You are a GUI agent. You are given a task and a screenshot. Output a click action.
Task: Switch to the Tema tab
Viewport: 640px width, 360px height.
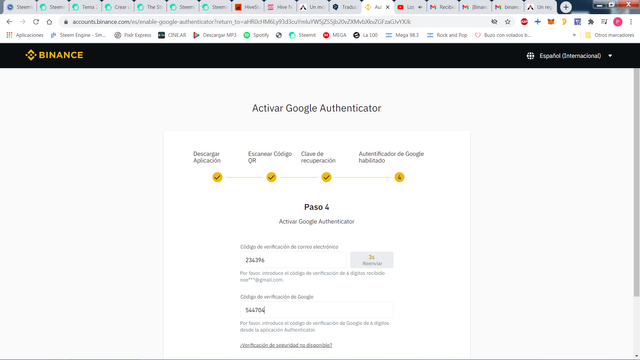(x=85, y=7)
